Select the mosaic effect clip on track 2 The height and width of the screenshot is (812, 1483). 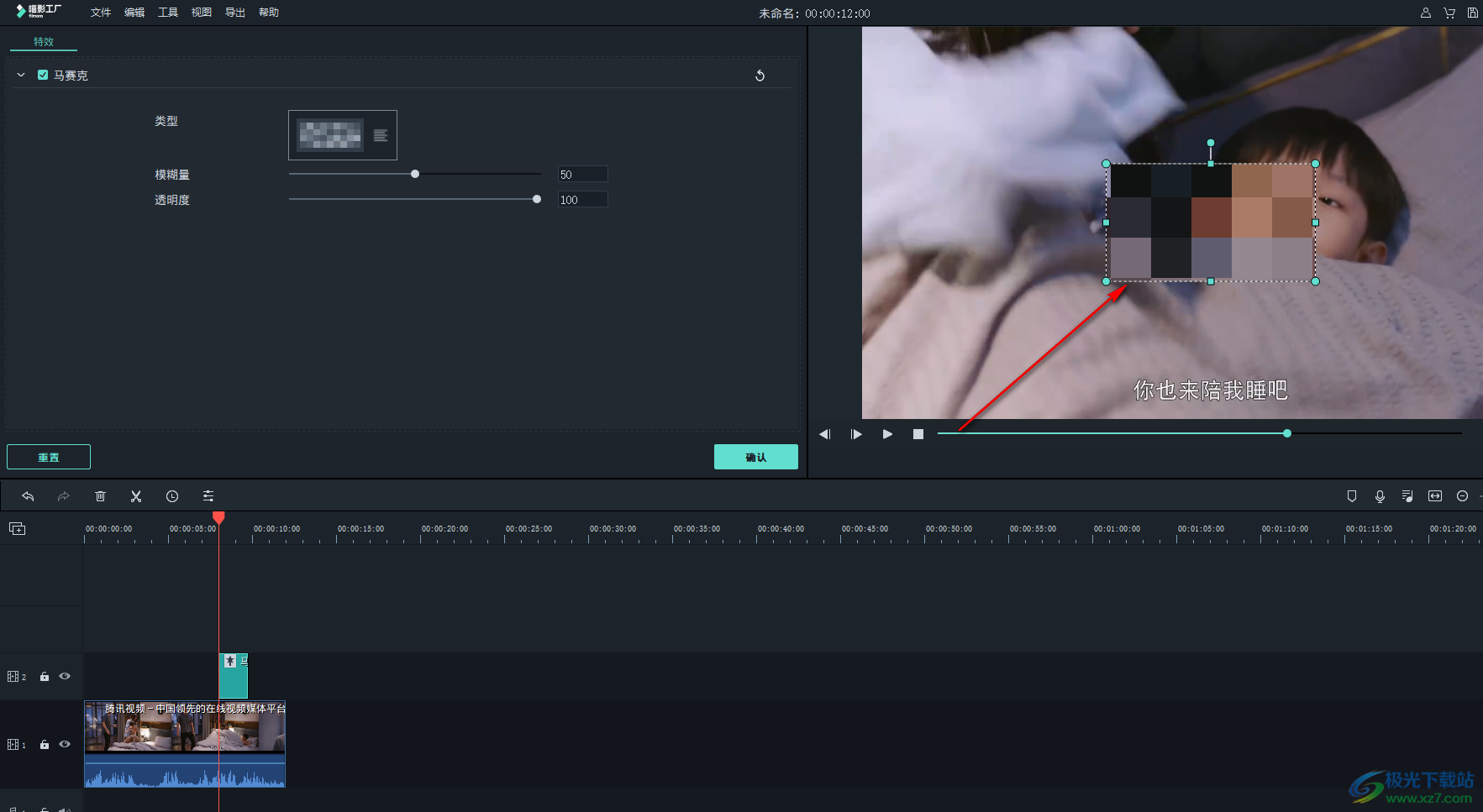pyautogui.click(x=234, y=676)
